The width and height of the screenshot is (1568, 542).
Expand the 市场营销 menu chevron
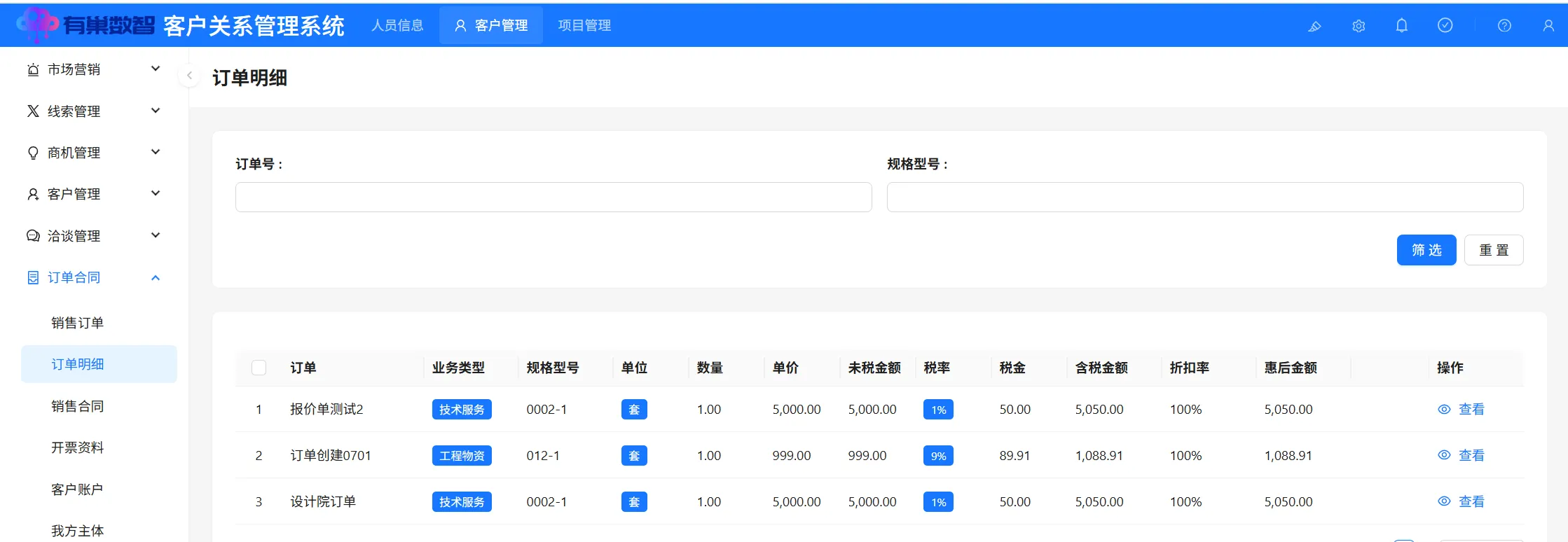tap(156, 69)
